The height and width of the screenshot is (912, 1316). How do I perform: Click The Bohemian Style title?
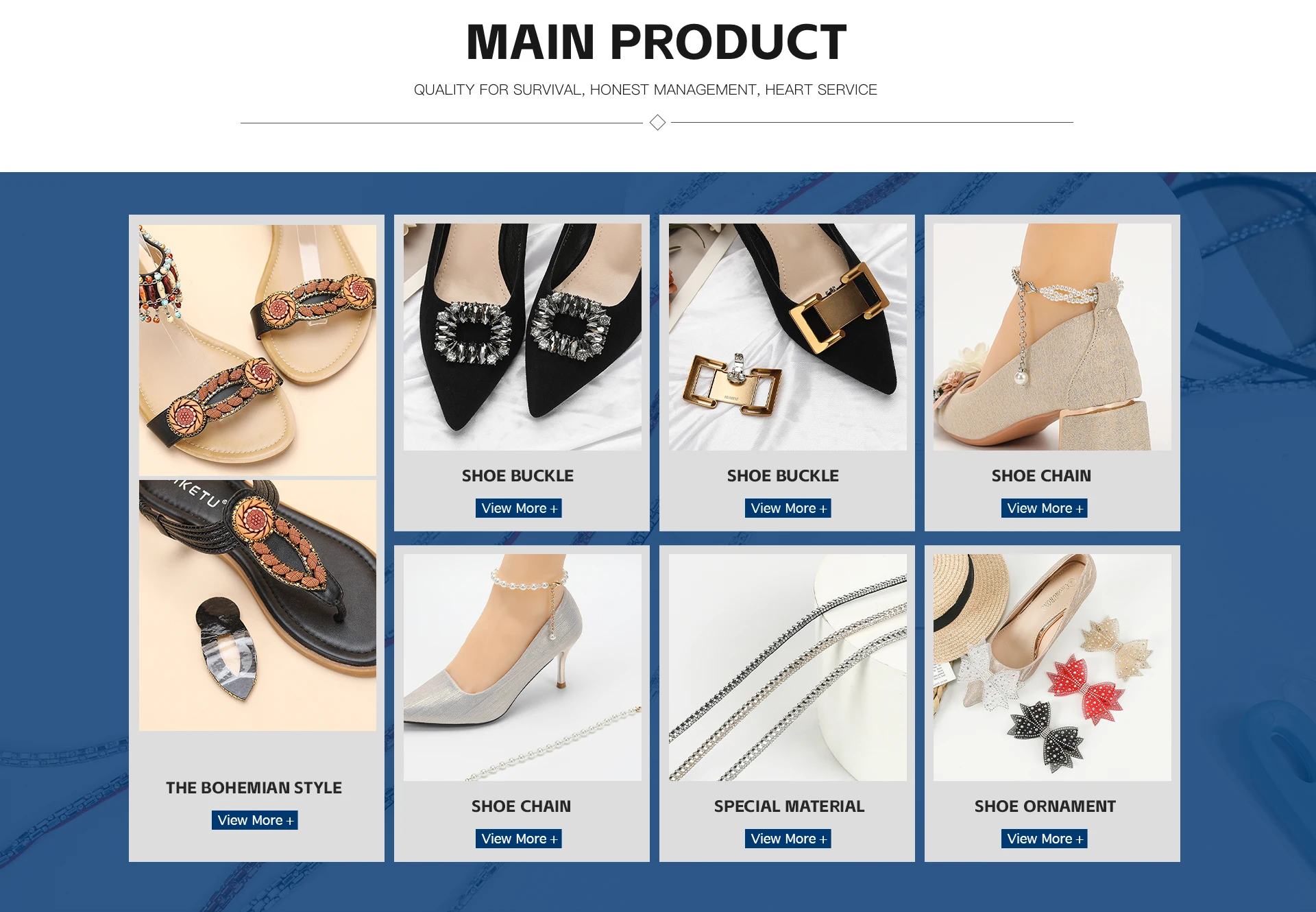pos(254,788)
